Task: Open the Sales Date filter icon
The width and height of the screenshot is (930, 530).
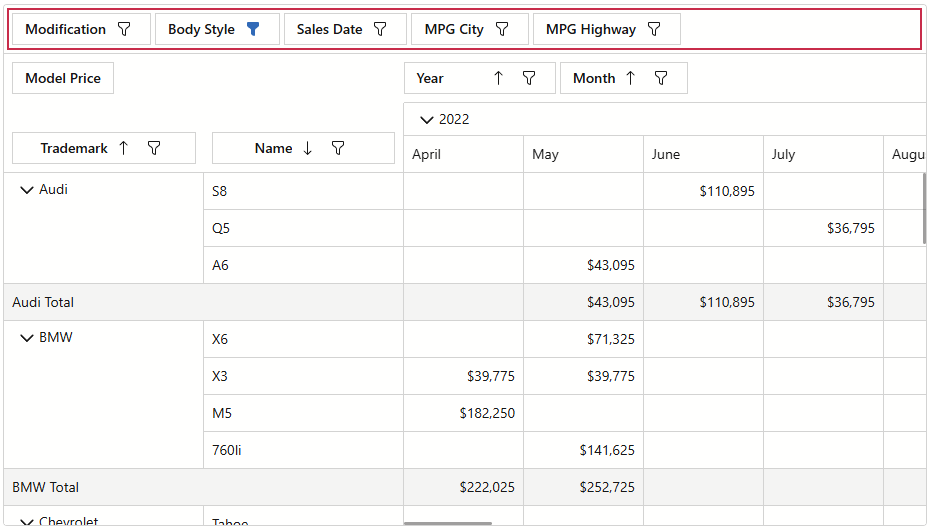Action: [x=380, y=29]
